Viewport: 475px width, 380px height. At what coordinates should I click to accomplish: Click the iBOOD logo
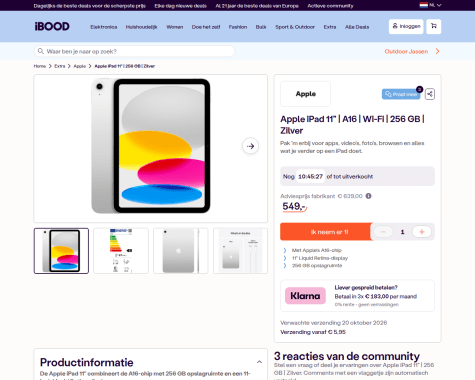point(52,26)
